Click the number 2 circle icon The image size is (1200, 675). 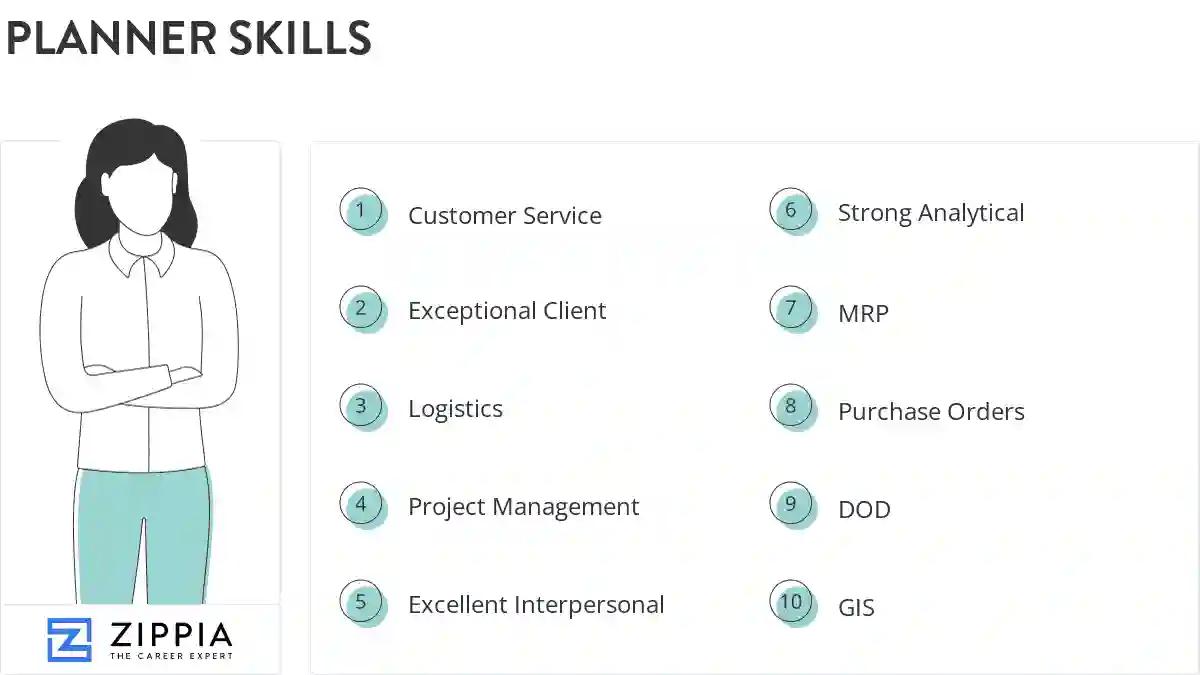(362, 309)
